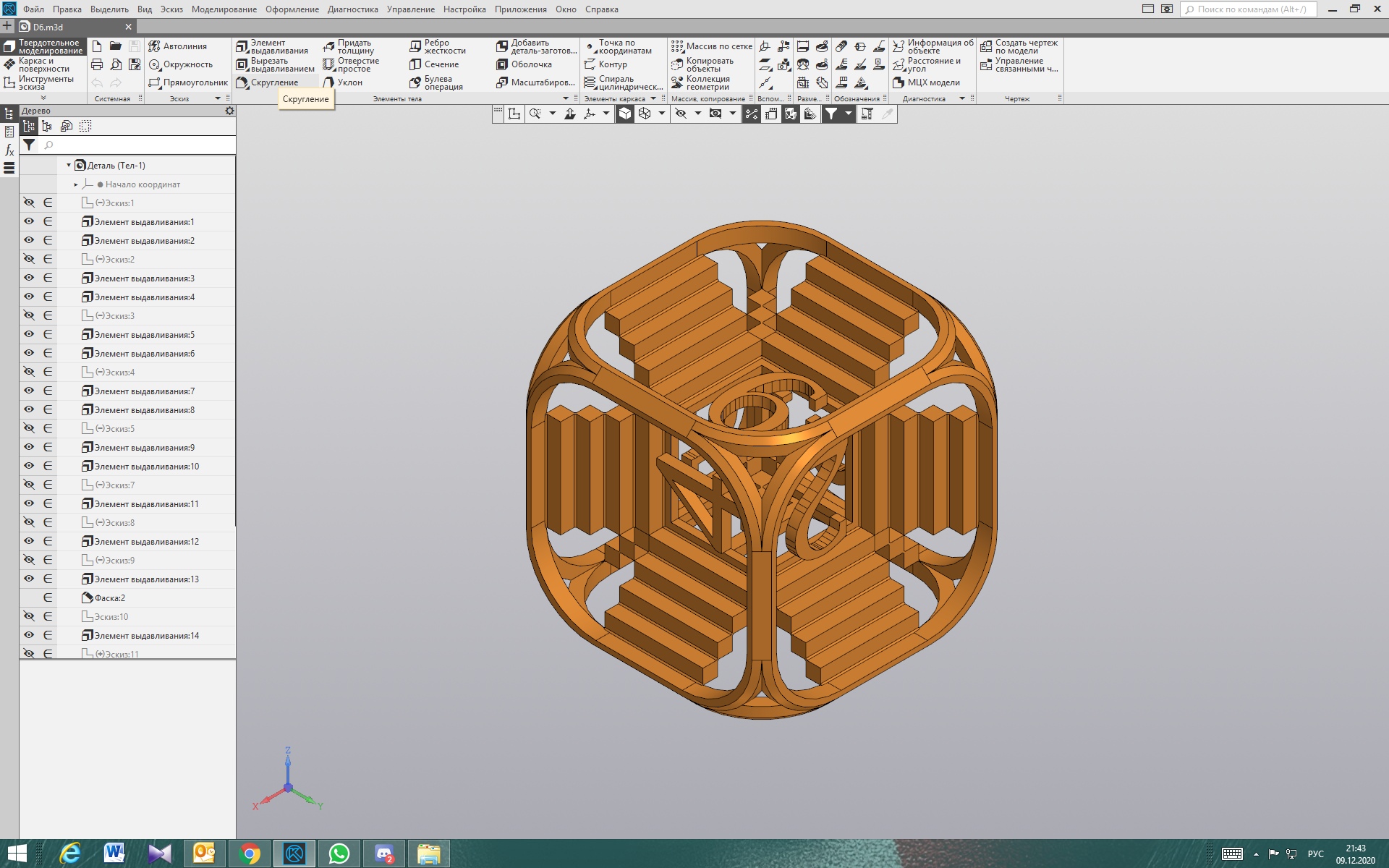Select the Оболочка shell tool
Viewport: 1389px width, 868px height.
pos(524,64)
